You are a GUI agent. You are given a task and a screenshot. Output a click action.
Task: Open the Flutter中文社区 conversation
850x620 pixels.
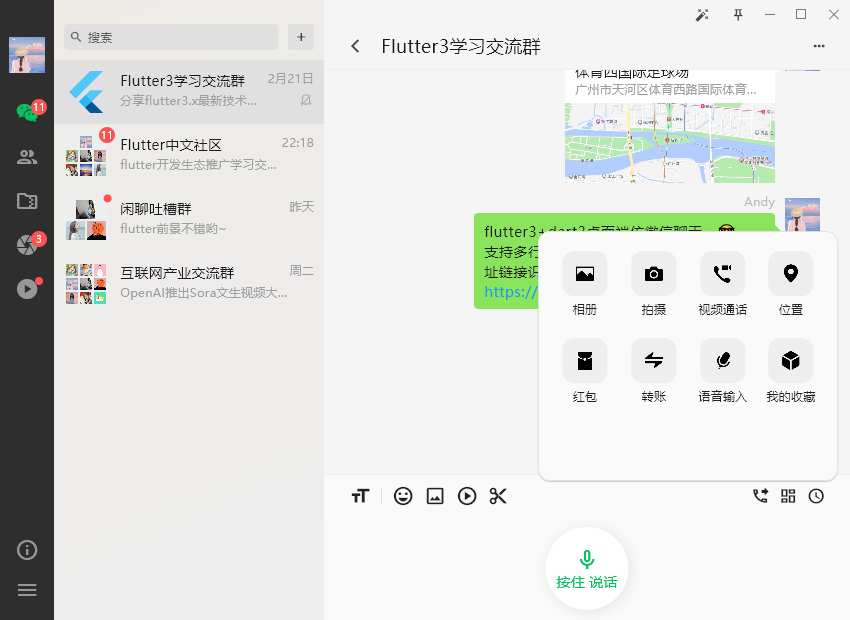pyautogui.click(x=189, y=156)
